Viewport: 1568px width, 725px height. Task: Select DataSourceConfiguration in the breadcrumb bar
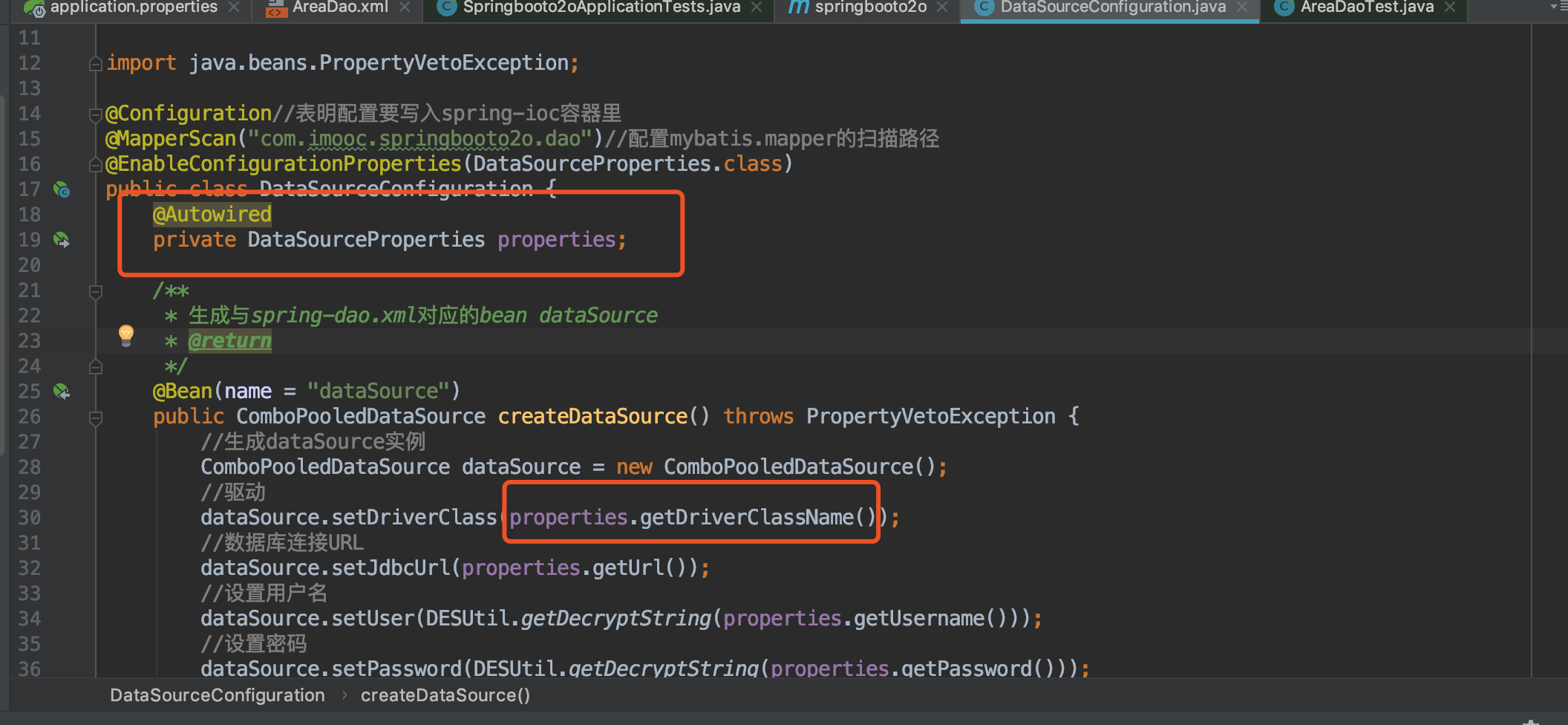218,695
